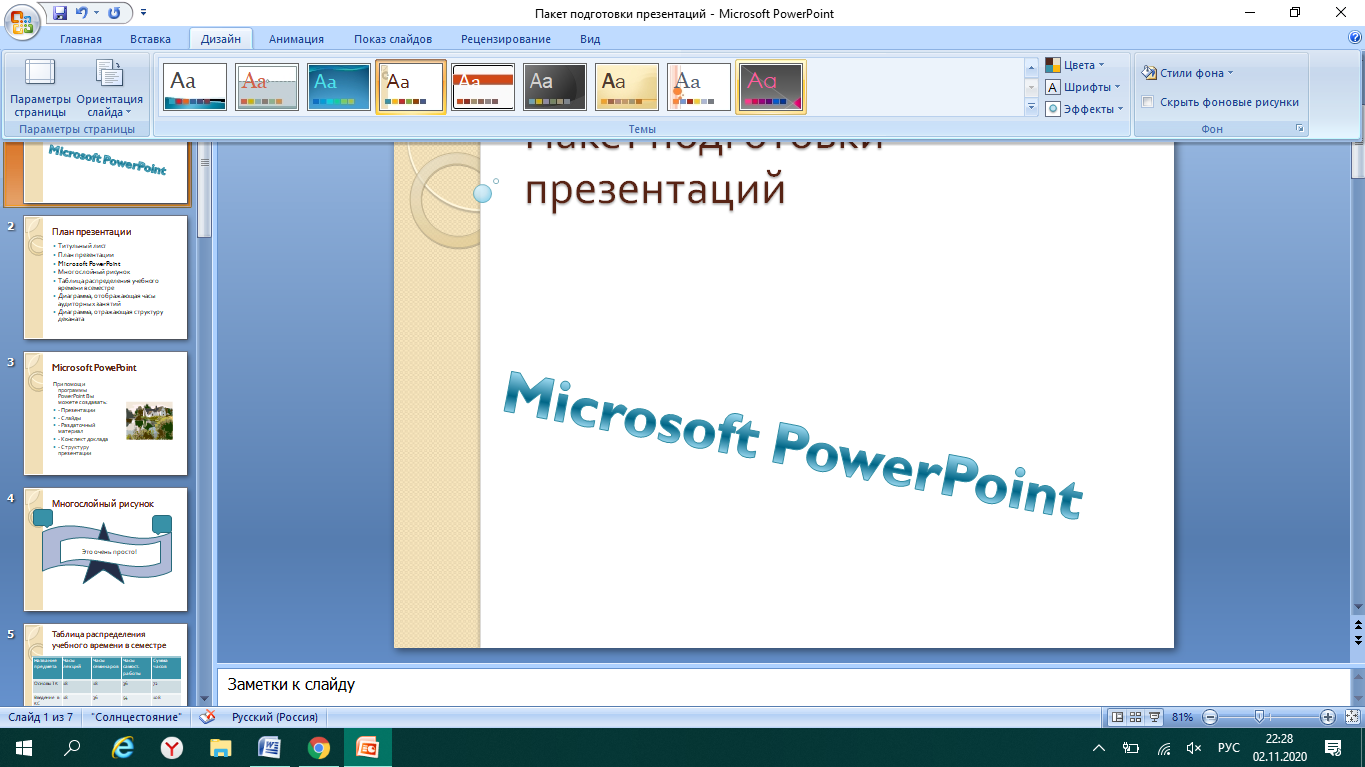
Task: Fit slide to current window
Action: pos(1350,717)
